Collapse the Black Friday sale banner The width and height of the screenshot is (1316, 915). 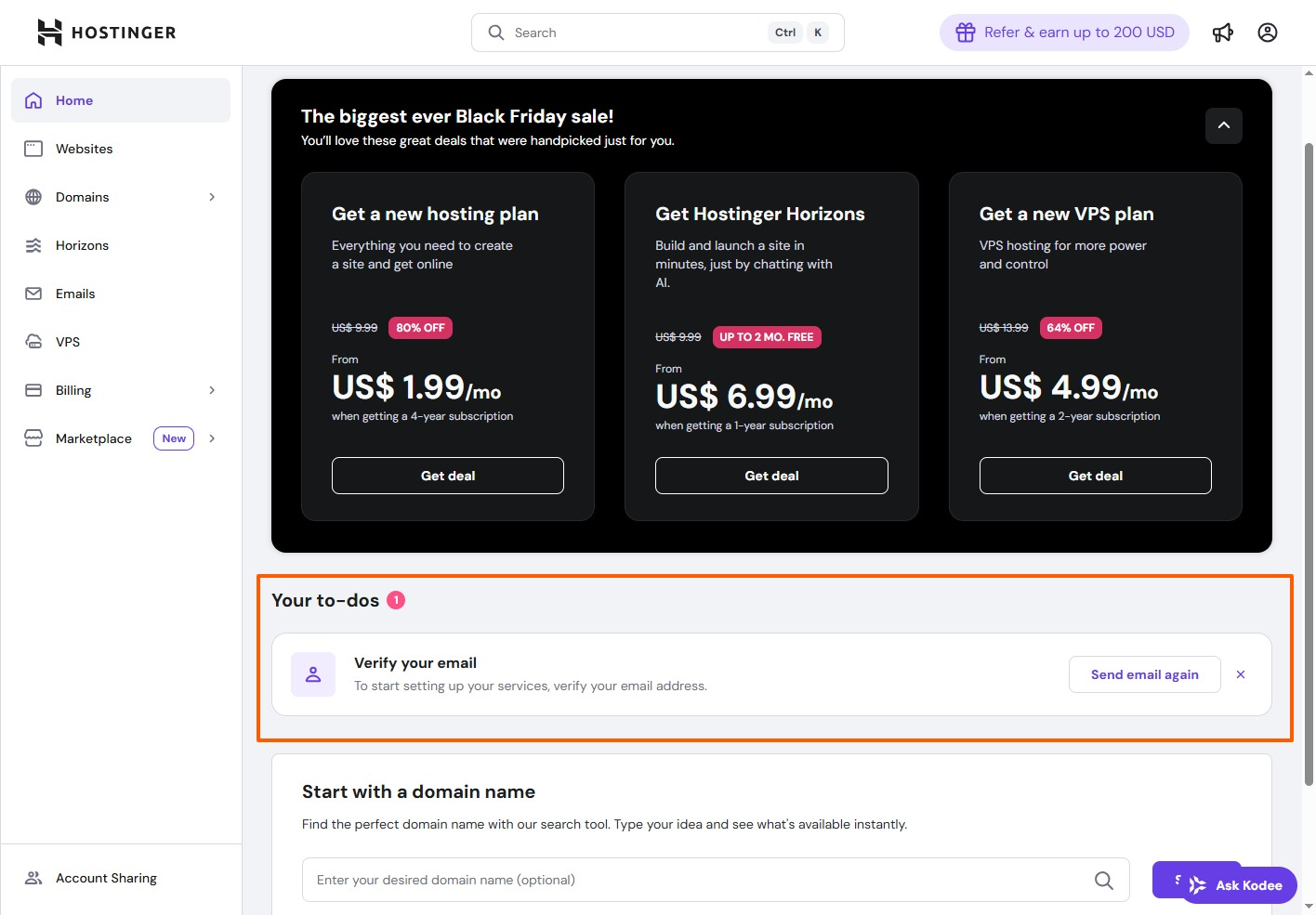click(x=1223, y=125)
